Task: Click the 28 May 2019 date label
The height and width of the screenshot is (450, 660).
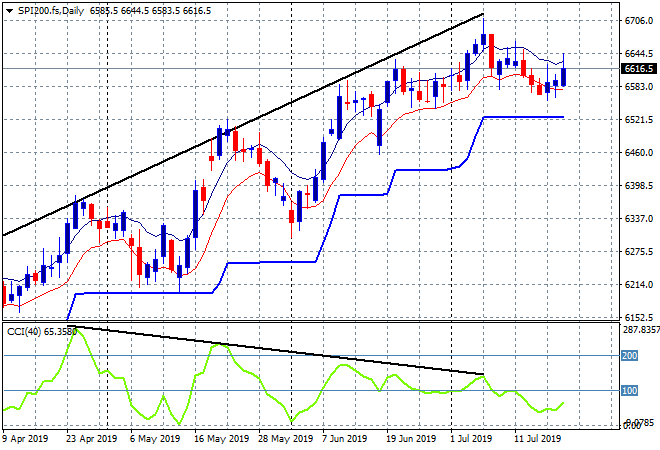Action: click(285, 439)
